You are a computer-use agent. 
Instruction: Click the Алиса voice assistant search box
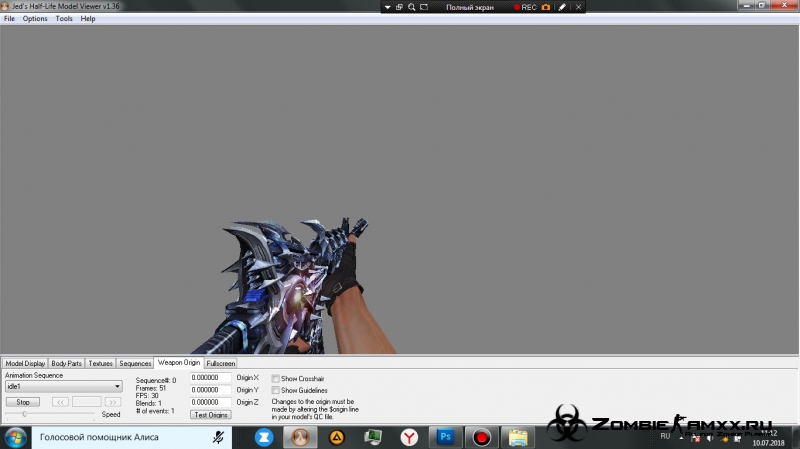pyautogui.click(x=132, y=437)
